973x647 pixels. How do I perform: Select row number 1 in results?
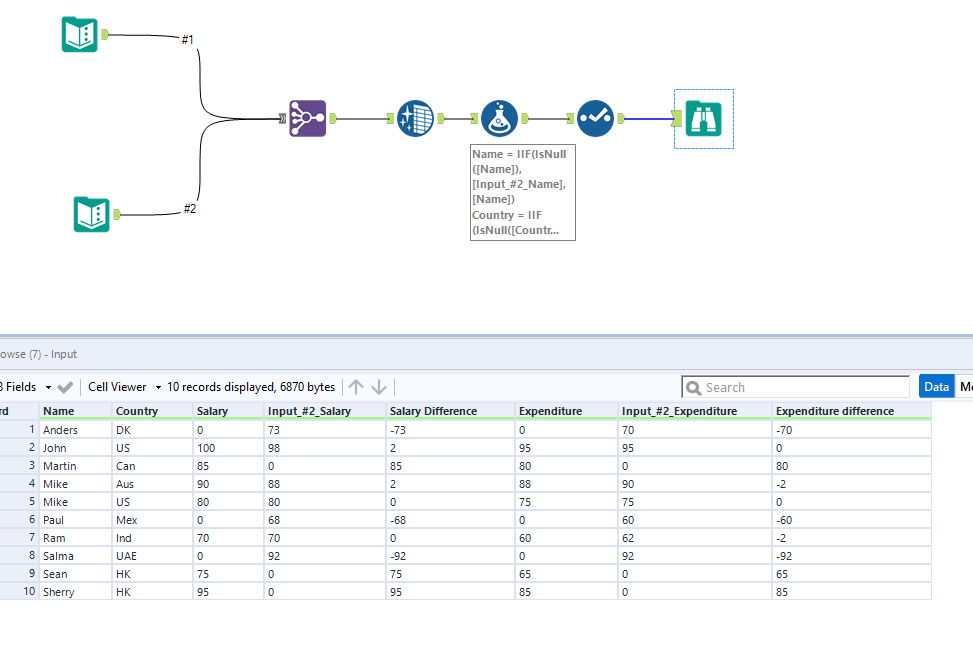click(x=19, y=430)
